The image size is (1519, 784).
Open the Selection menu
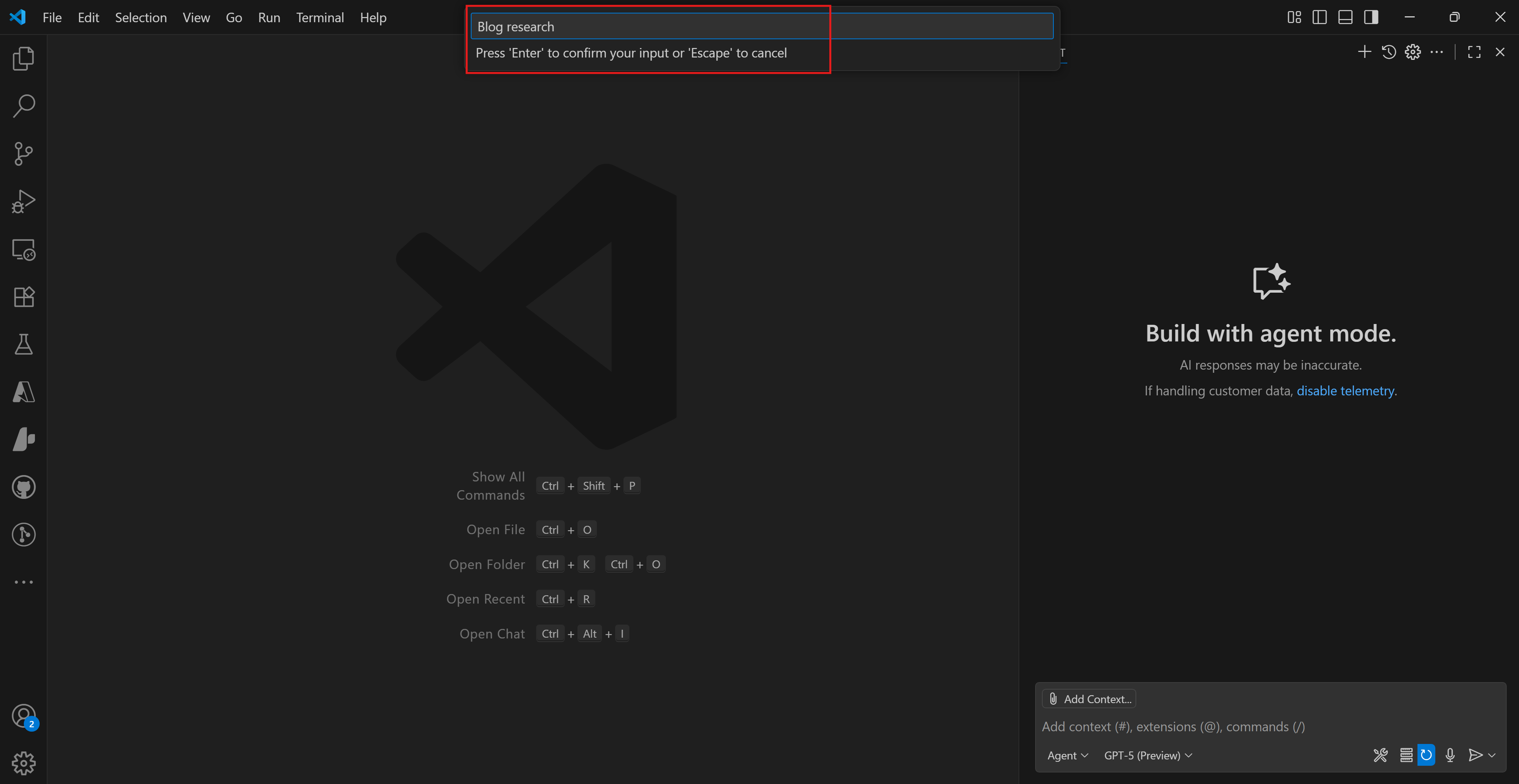(x=141, y=18)
